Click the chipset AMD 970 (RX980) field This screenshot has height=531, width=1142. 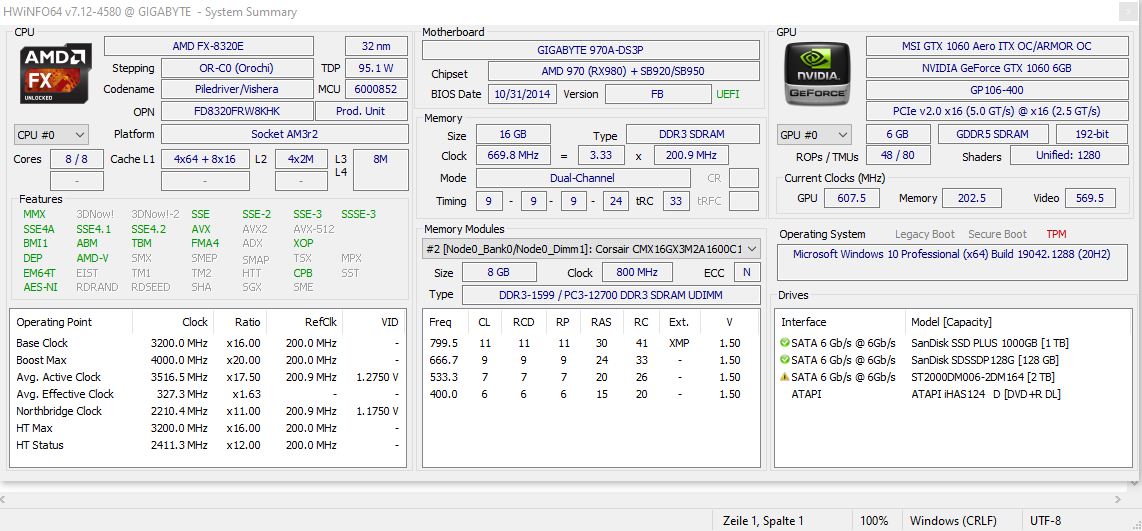[x=623, y=71]
